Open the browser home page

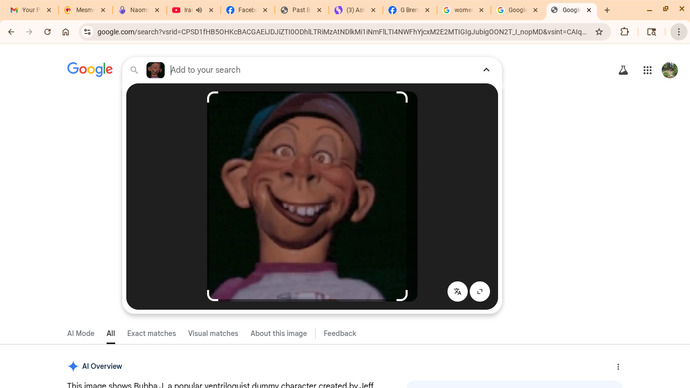tap(66, 32)
